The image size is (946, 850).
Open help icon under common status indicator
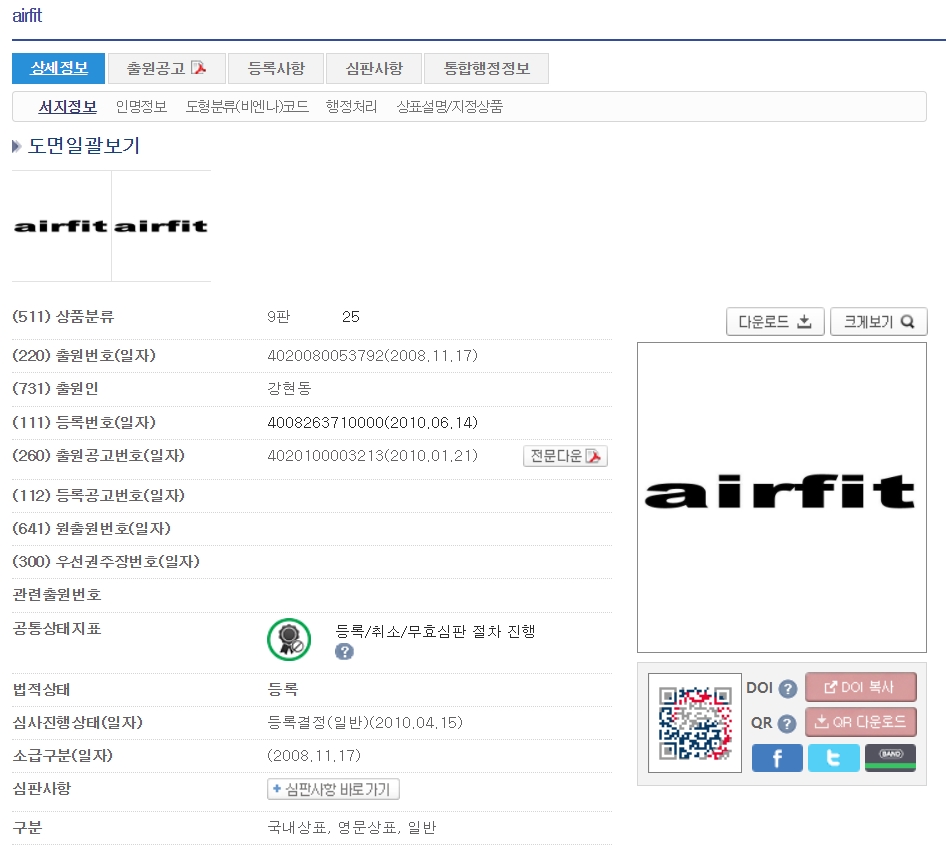click(x=345, y=652)
